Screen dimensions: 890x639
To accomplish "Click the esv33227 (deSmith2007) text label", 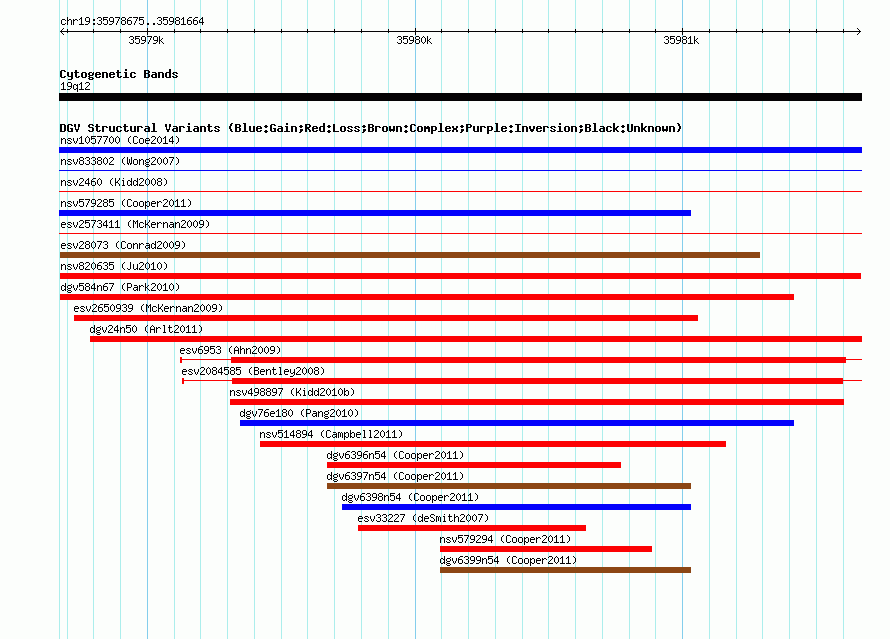I will (x=423, y=518).
